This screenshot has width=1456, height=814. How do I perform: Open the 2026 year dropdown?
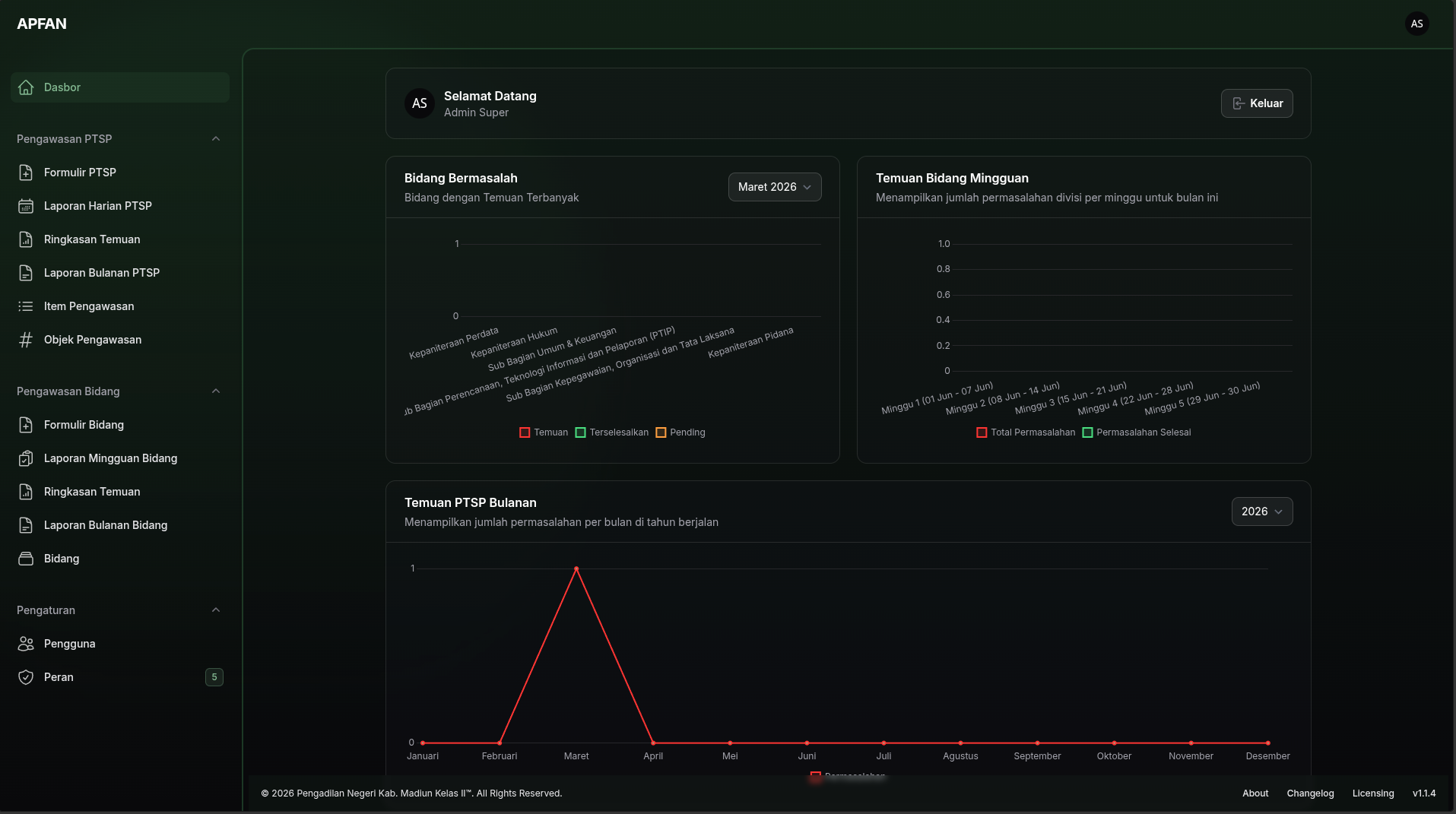pos(1262,512)
